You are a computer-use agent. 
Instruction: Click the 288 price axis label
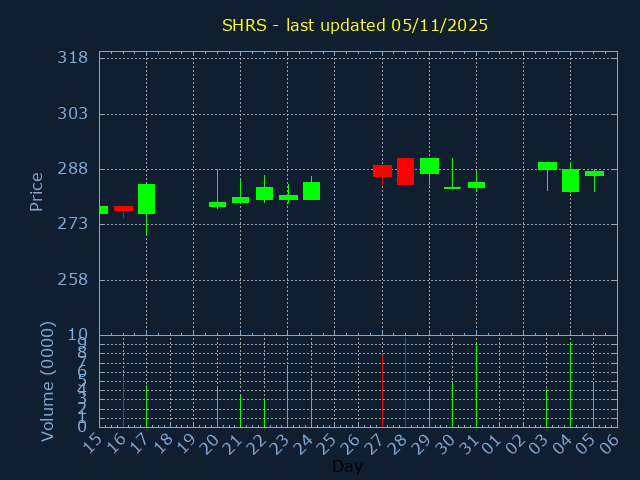click(72, 169)
